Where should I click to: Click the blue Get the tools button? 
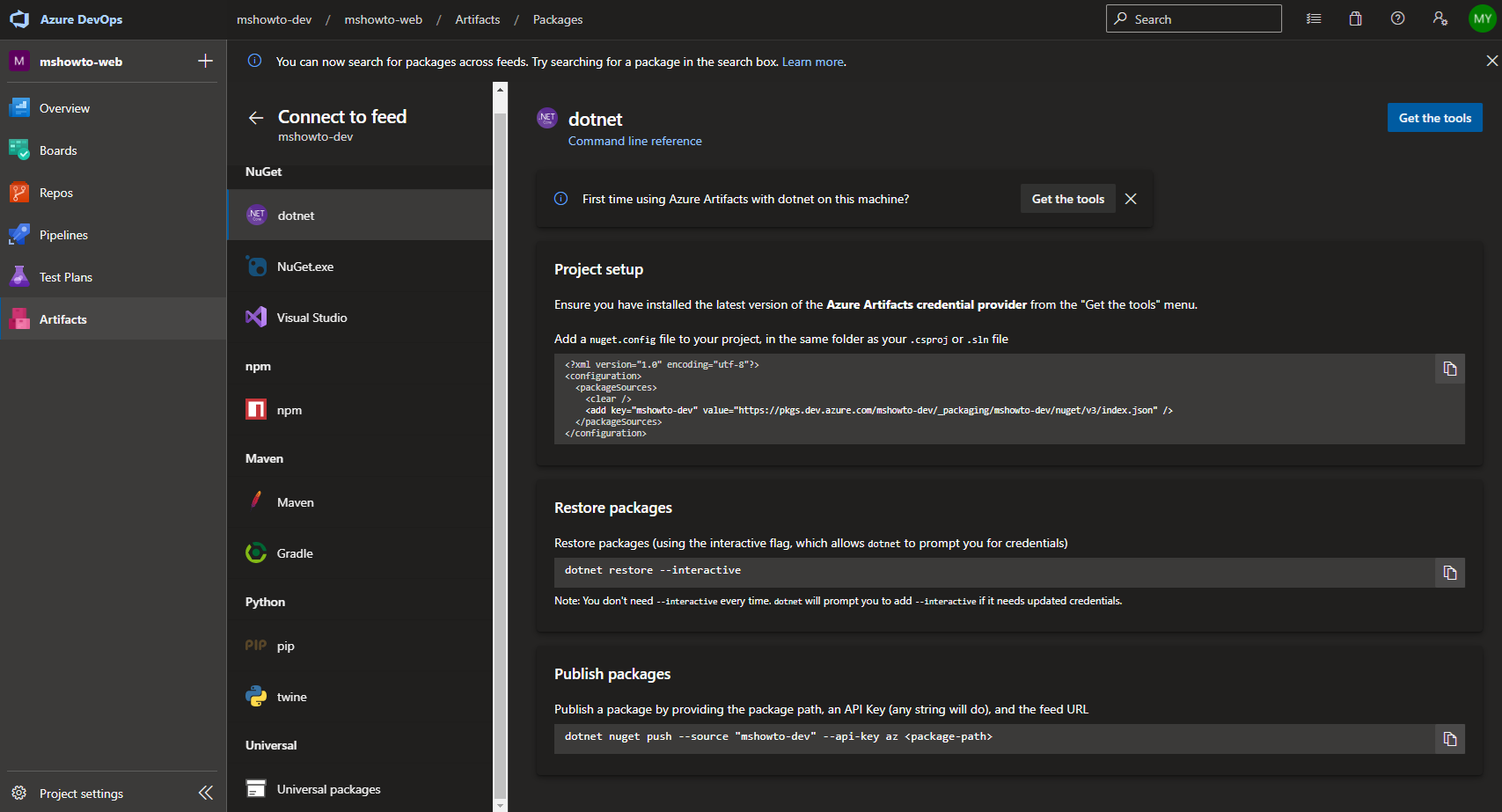point(1435,118)
